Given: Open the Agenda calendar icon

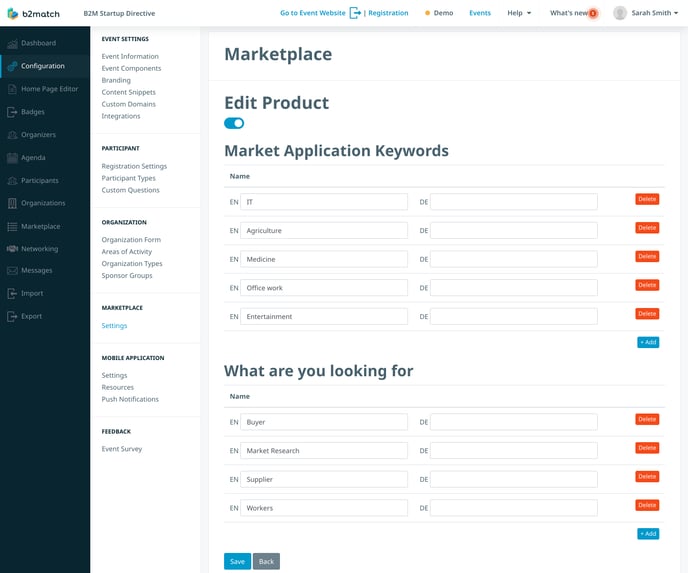Looking at the screenshot, I should tap(12, 158).
